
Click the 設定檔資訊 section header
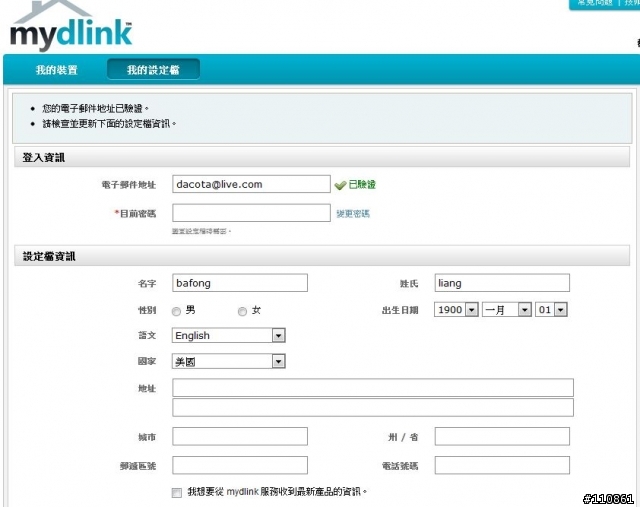322,256
